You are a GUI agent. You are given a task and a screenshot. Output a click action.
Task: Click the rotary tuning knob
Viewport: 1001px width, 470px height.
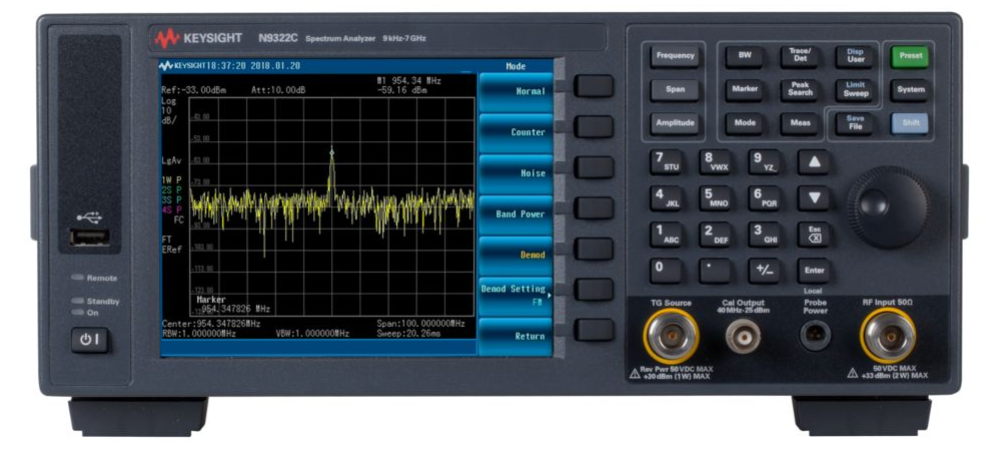pos(887,206)
